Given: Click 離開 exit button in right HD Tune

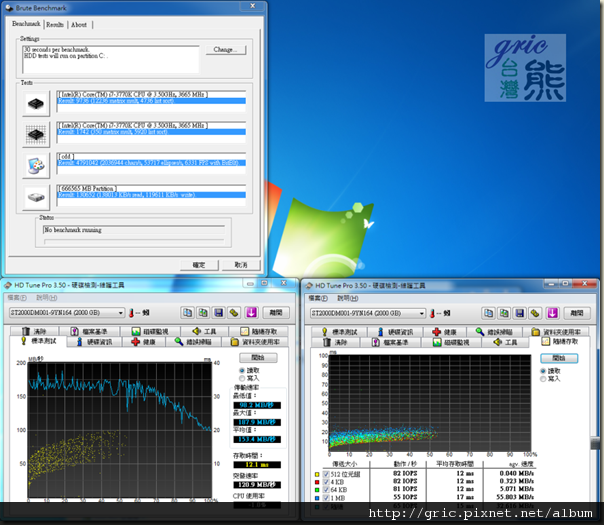Looking at the screenshot, I should tap(577, 314).
